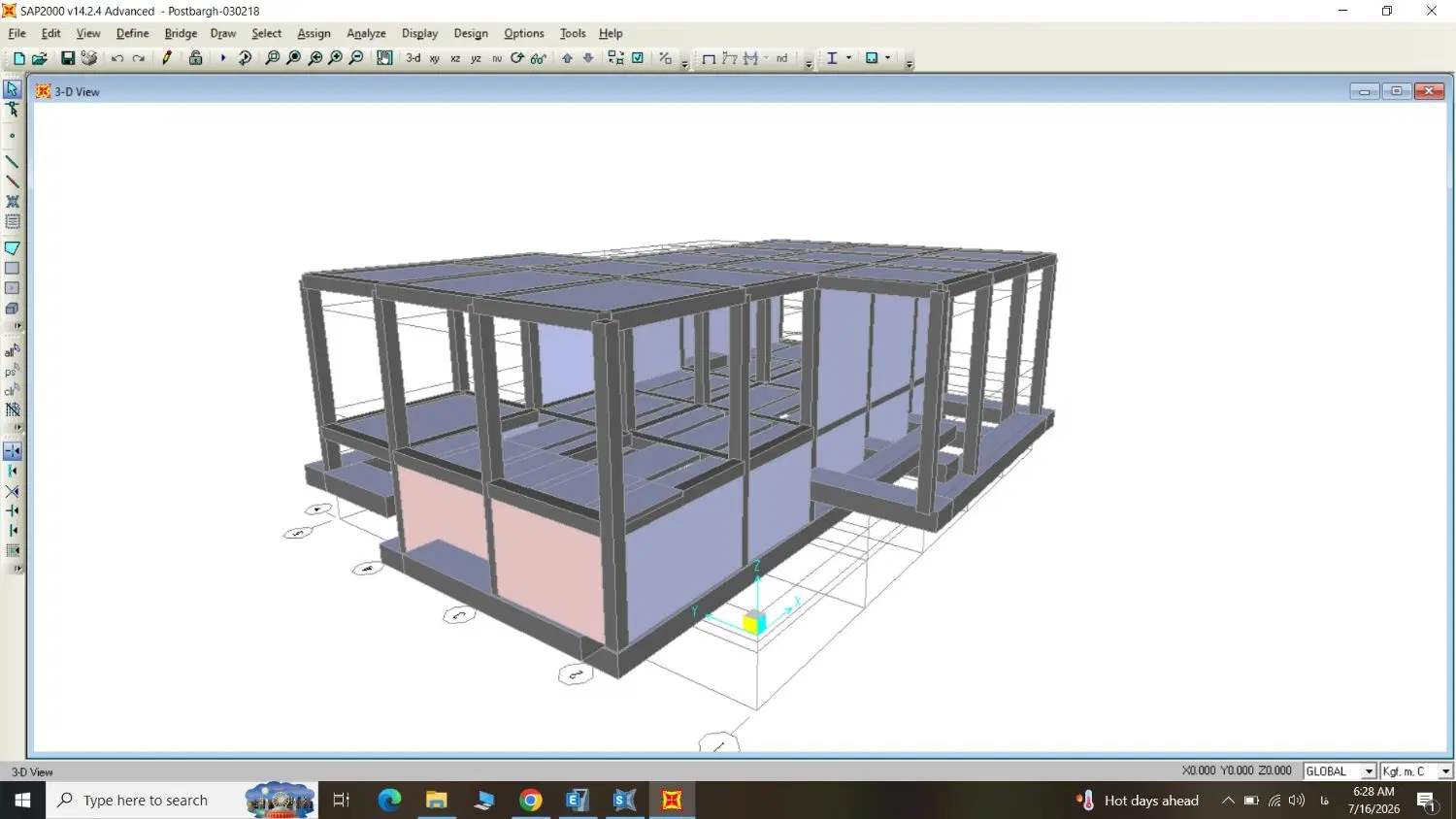
Task: Open the Kgf, m, C units dropdown
Action: 1416,771
